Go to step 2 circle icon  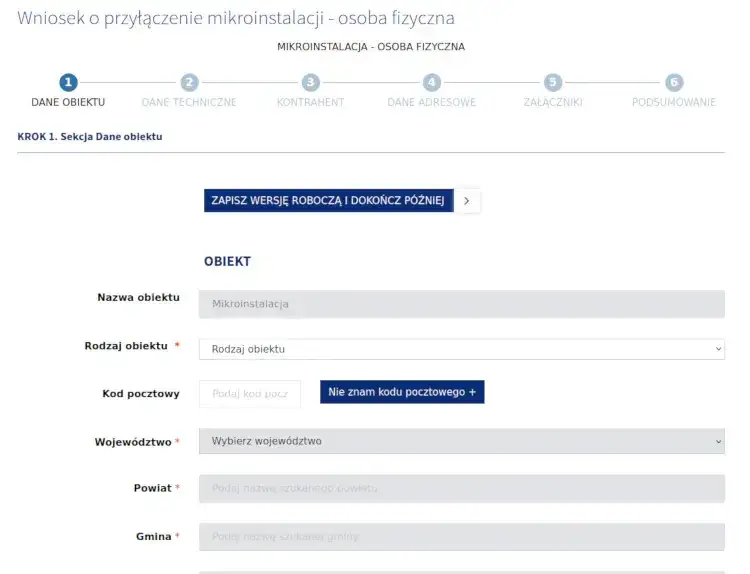(189, 82)
